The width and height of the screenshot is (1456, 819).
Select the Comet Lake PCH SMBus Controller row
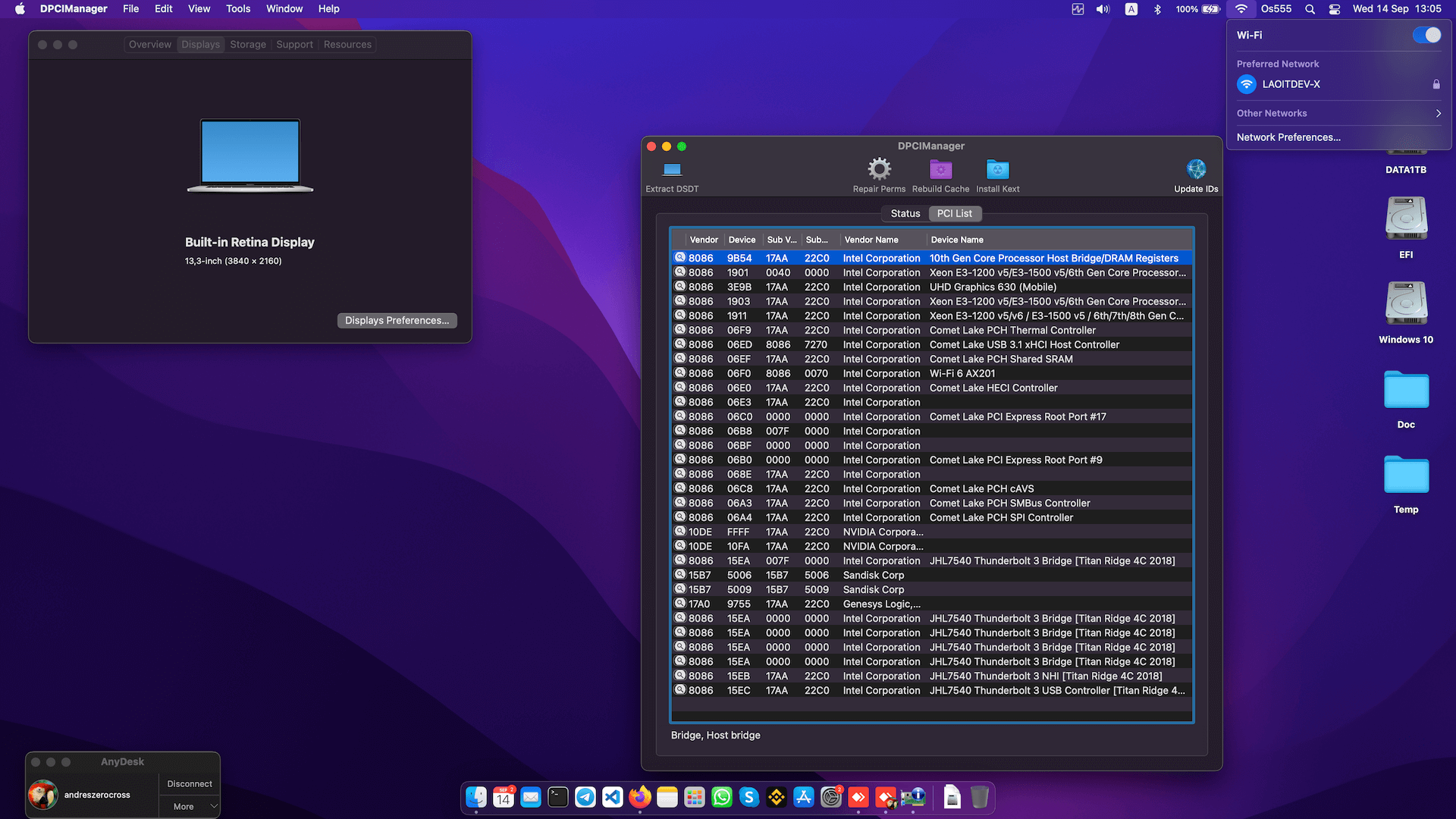(931, 504)
